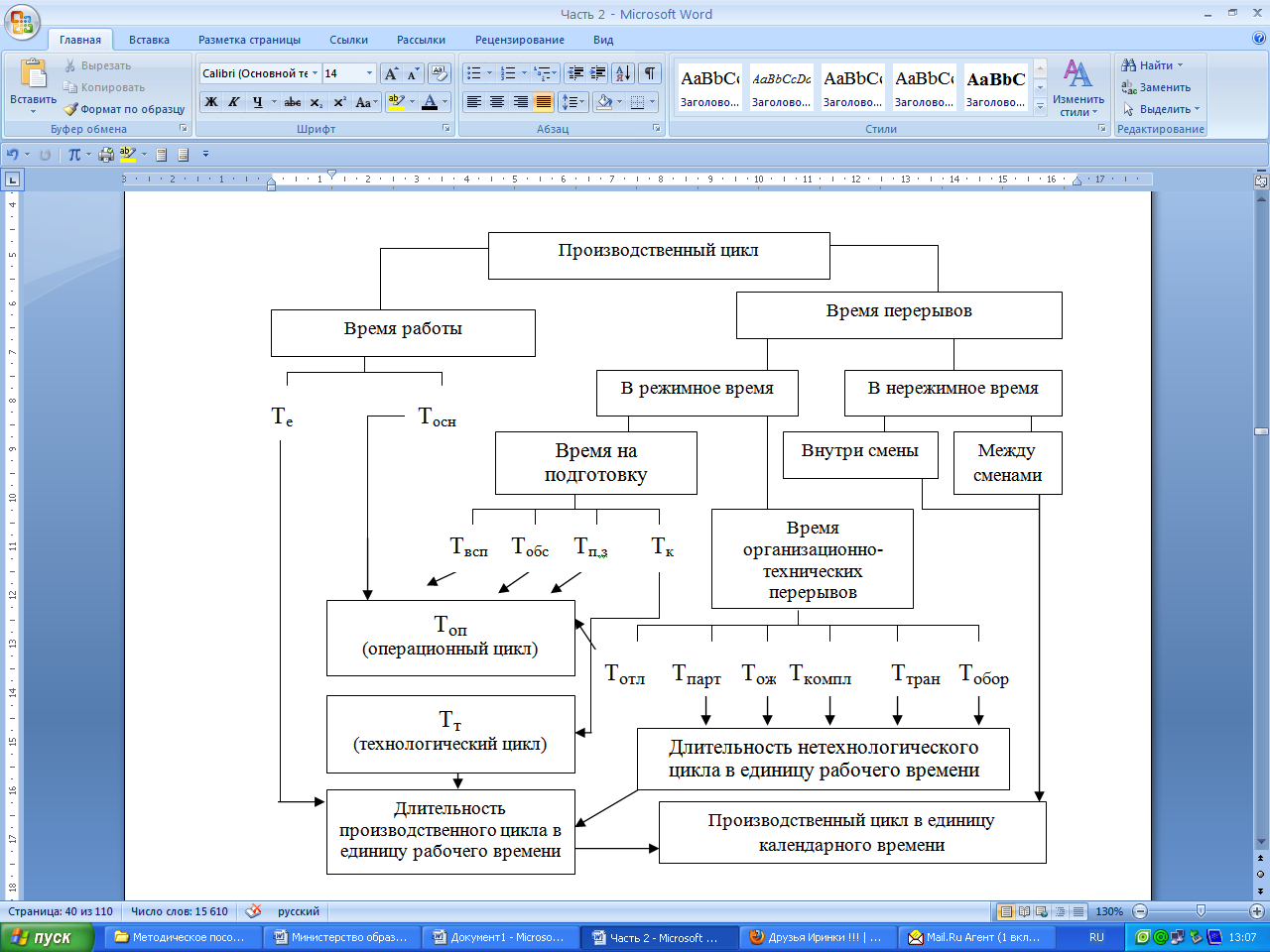Click Выделить (Select) button
This screenshot has height=952, width=1270.
[x=1161, y=109]
